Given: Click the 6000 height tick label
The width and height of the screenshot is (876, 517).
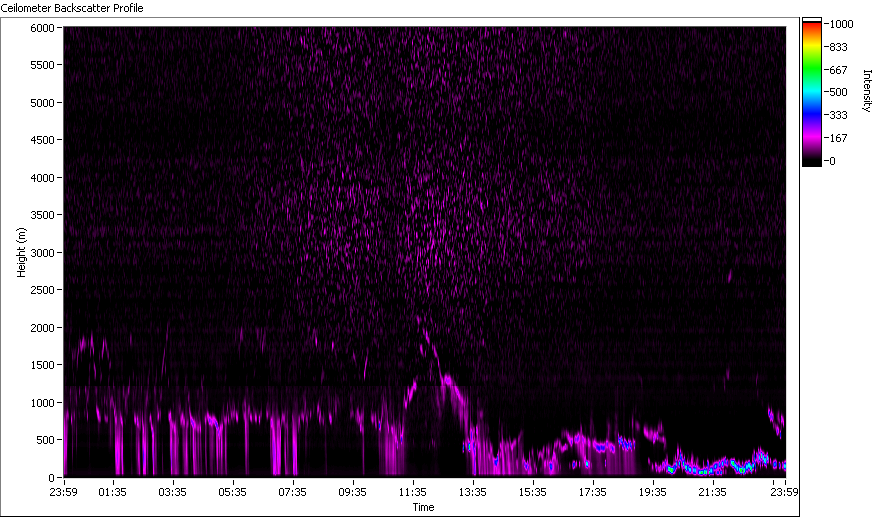Looking at the screenshot, I should click(x=42, y=28).
